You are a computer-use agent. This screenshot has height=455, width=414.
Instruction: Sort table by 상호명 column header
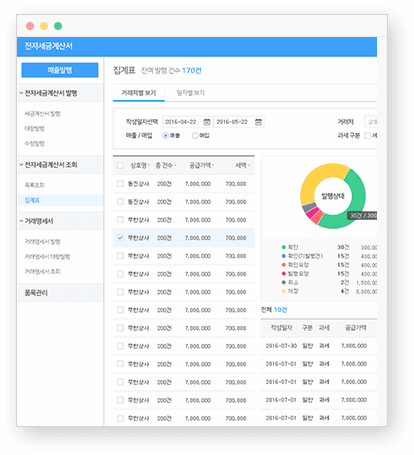(x=140, y=165)
